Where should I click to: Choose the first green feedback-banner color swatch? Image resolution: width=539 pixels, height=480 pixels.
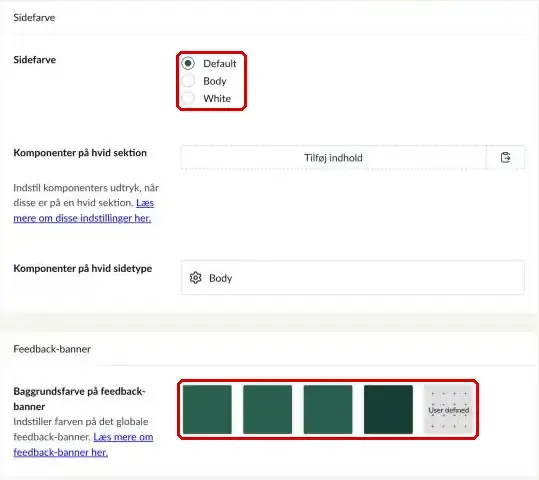[x=207, y=410]
